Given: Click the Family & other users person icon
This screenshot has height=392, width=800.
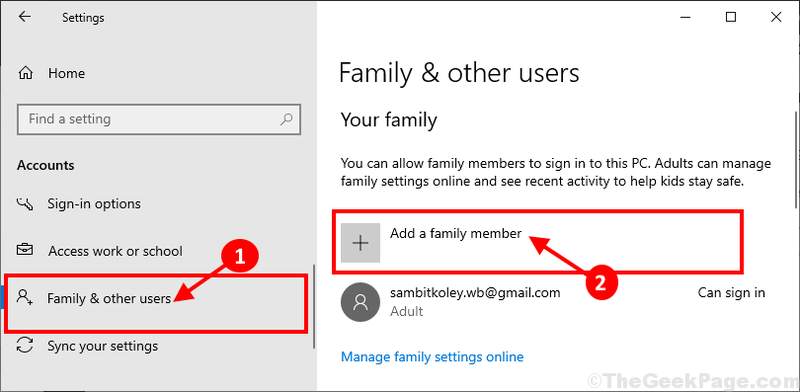Looking at the screenshot, I should (24, 298).
